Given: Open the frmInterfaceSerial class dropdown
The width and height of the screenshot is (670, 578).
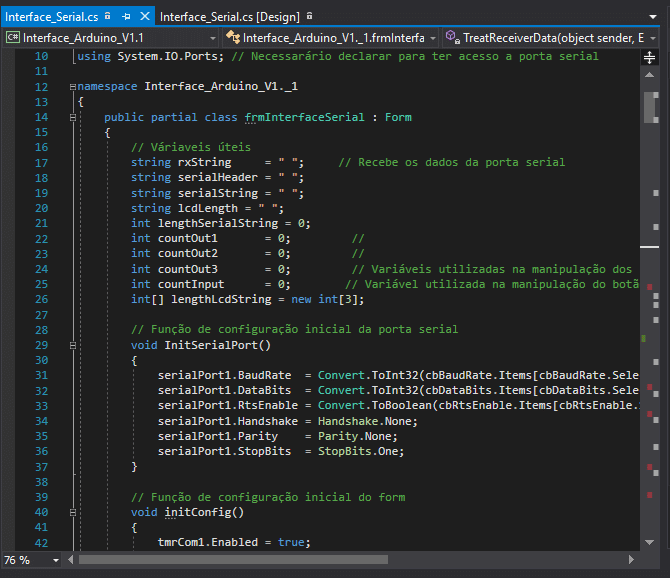Looking at the screenshot, I should coord(433,38).
